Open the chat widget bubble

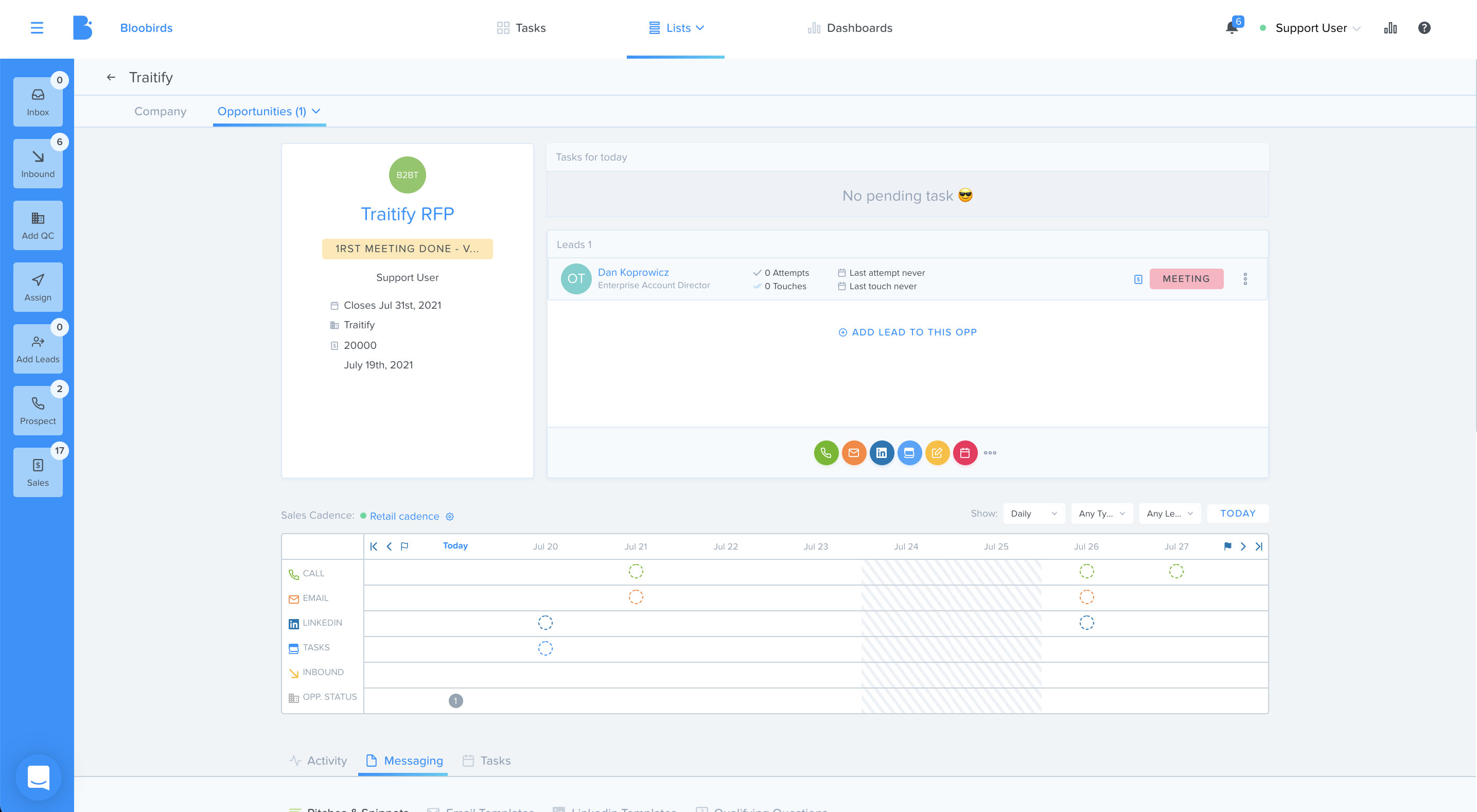click(x=39, y=777)
